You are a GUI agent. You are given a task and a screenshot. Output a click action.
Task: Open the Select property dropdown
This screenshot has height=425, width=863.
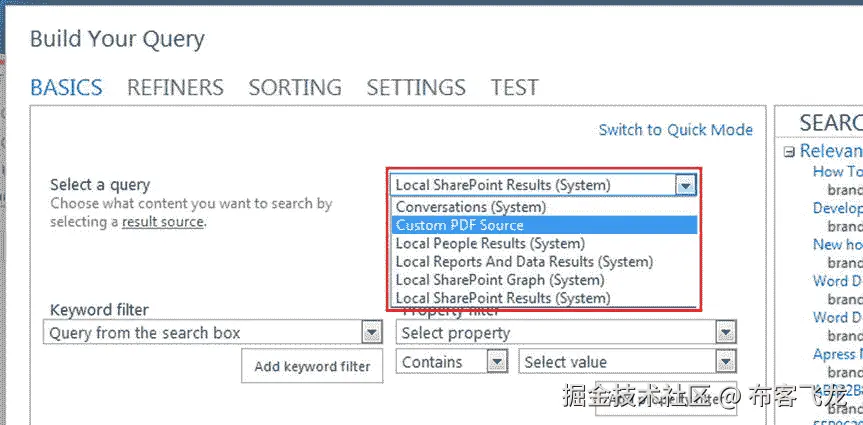click(566, 333)
